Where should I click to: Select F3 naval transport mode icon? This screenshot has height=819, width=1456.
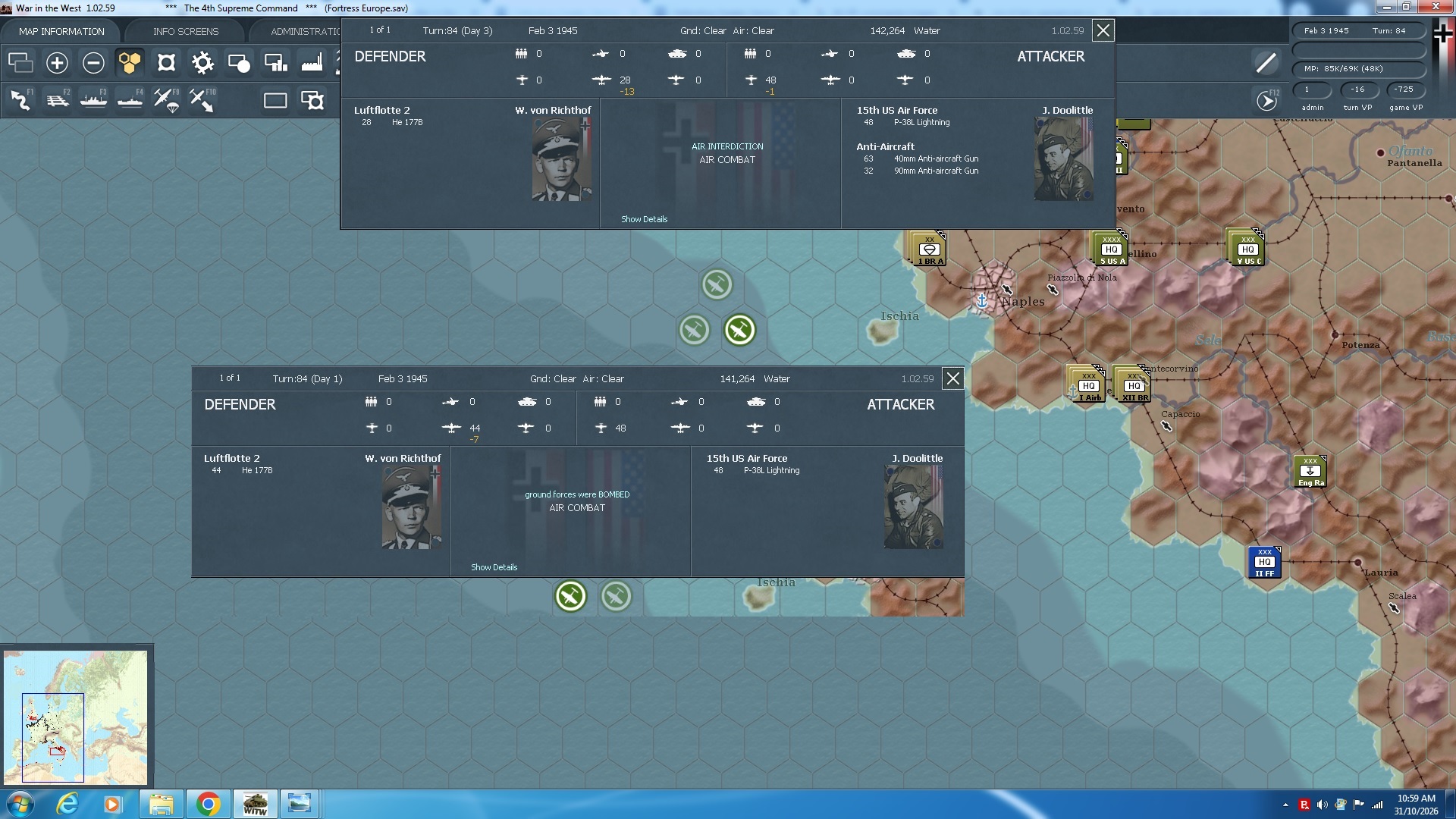click(x=93, y=99)
